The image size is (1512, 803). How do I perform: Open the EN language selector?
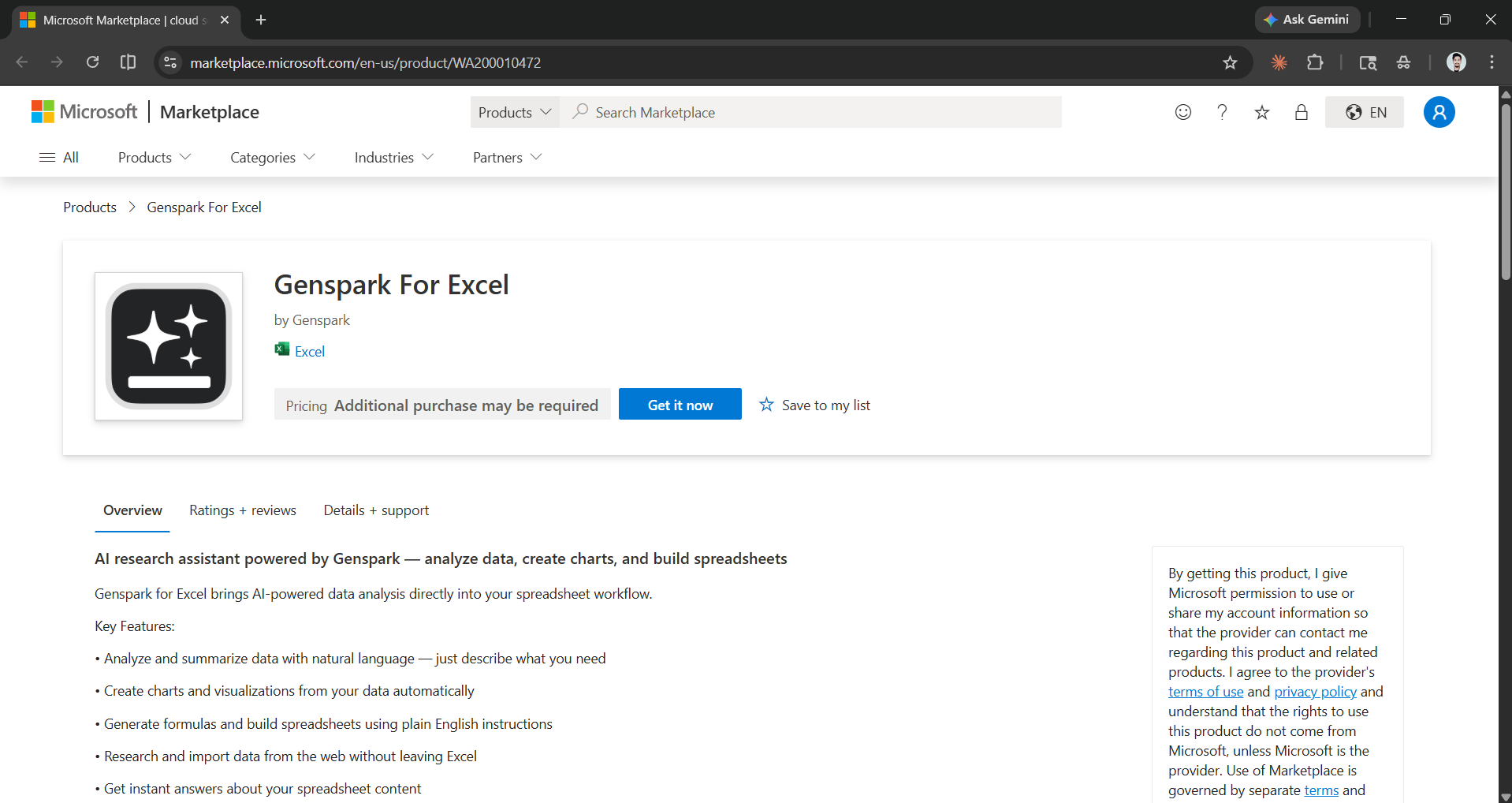pos(1365,112)
